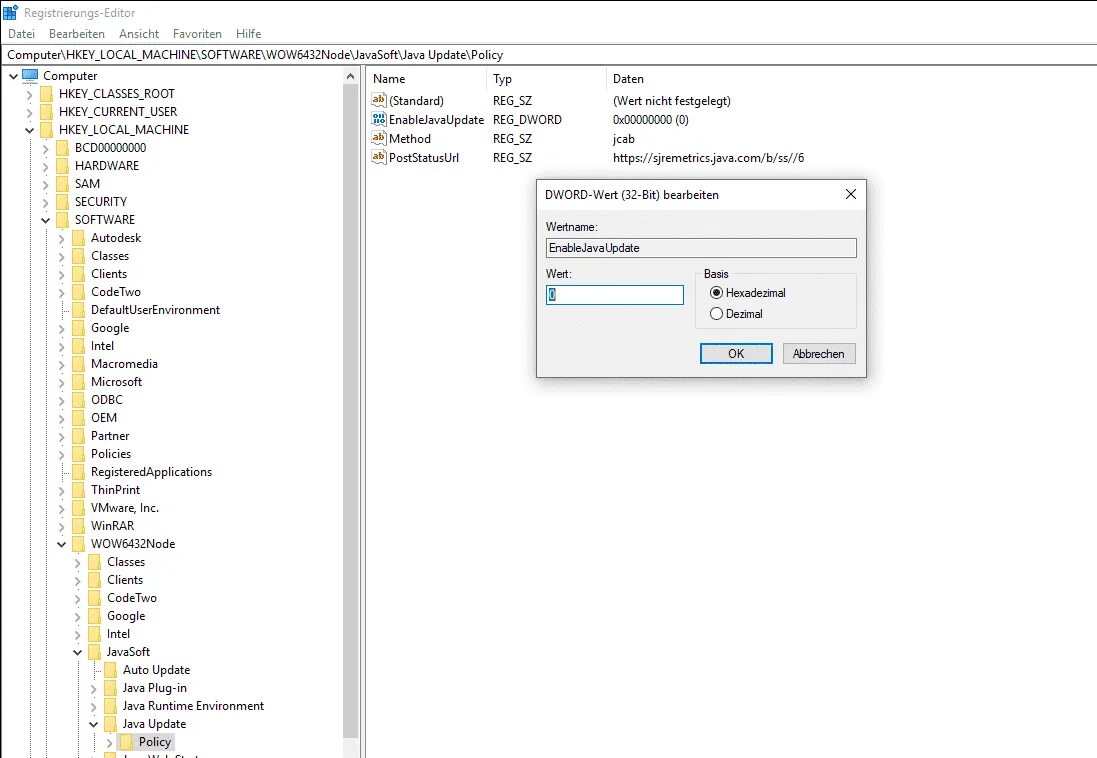Viewport: 1097px width, 758px height.
Task: Click the 0x00000000 (0) data value
Action: [651, 120]
